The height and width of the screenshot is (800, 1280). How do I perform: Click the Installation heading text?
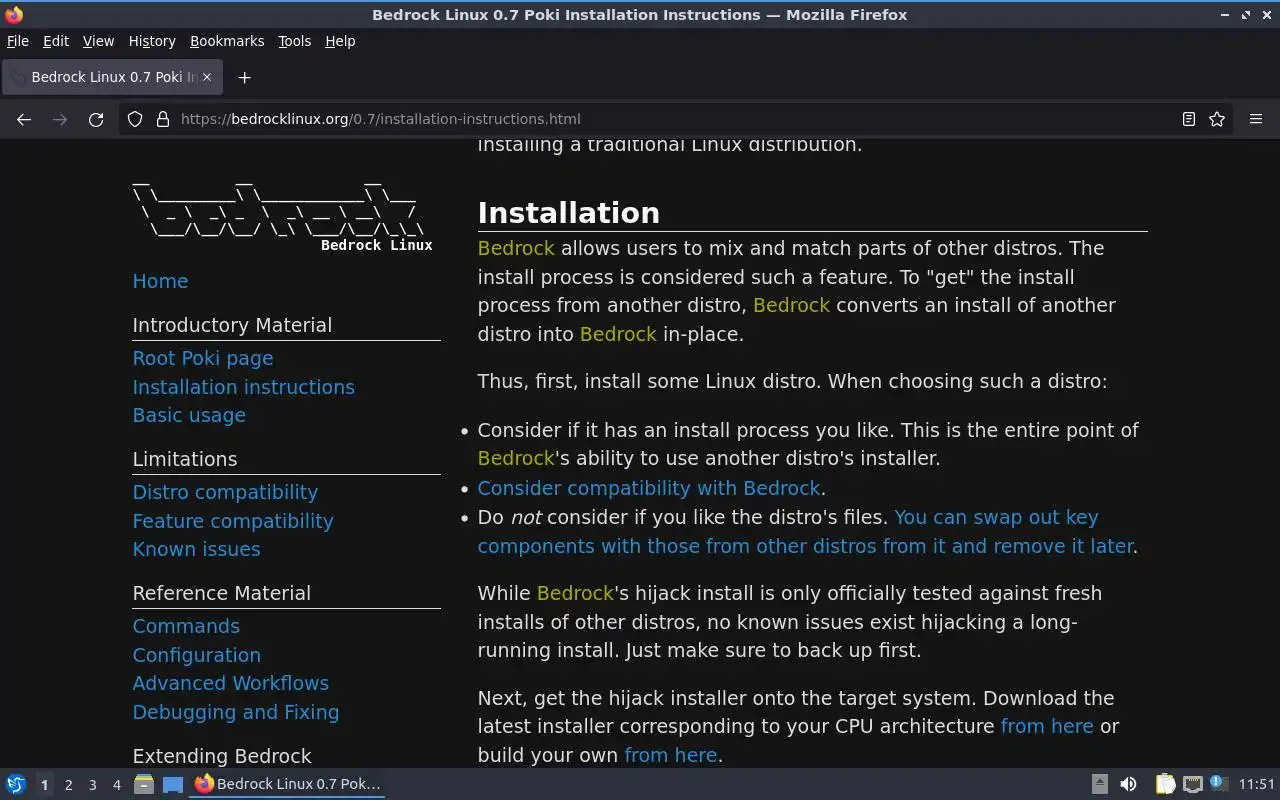tap(568, 212)
